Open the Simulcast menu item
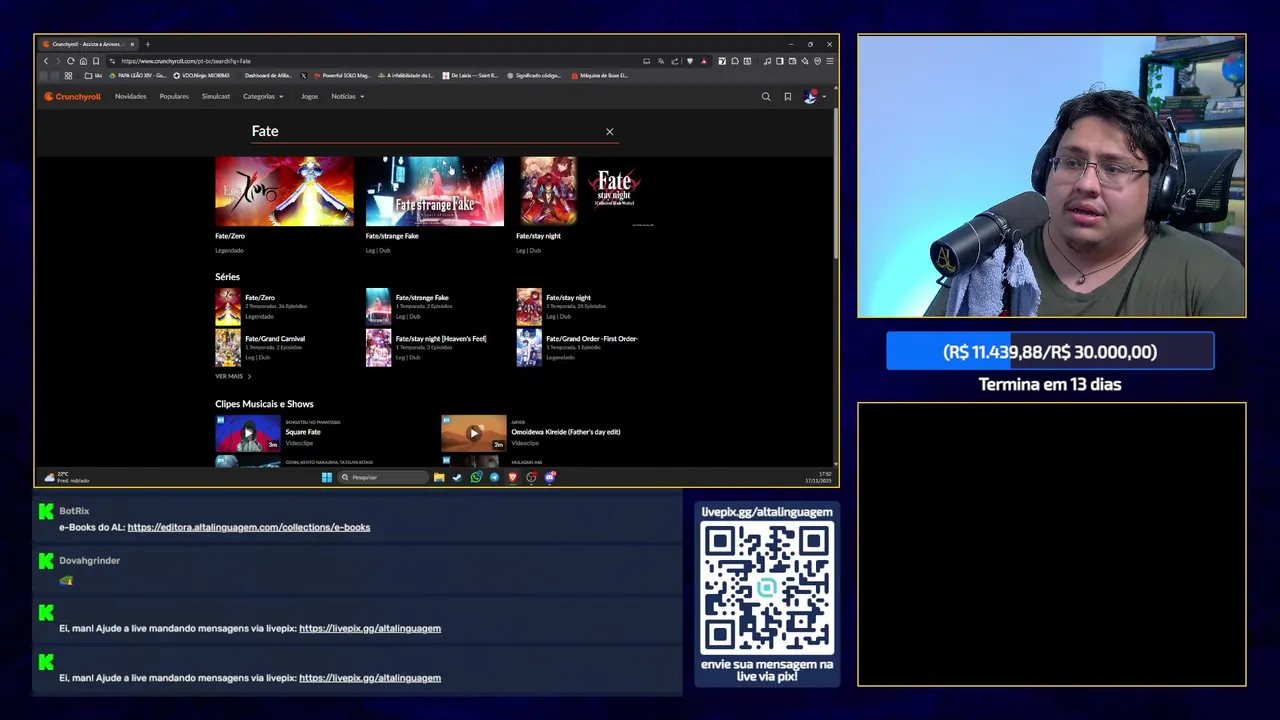The height and width of the screenshot is (720, 1280). coord(216,97)
